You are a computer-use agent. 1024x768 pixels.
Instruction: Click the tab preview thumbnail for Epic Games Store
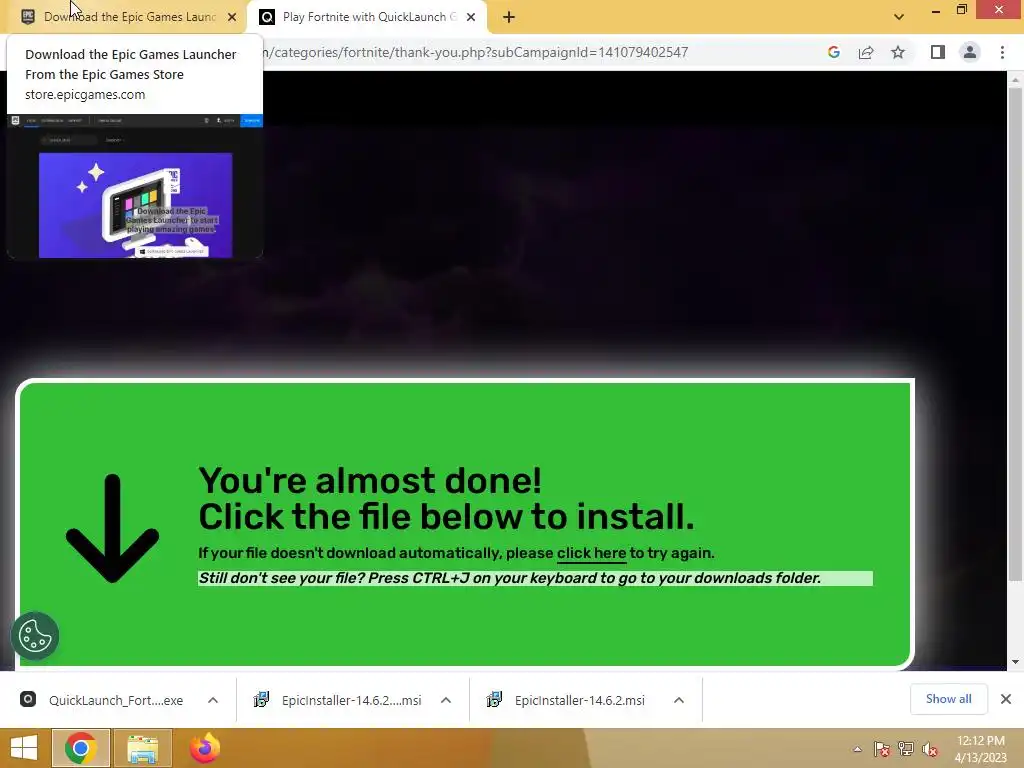135,186
